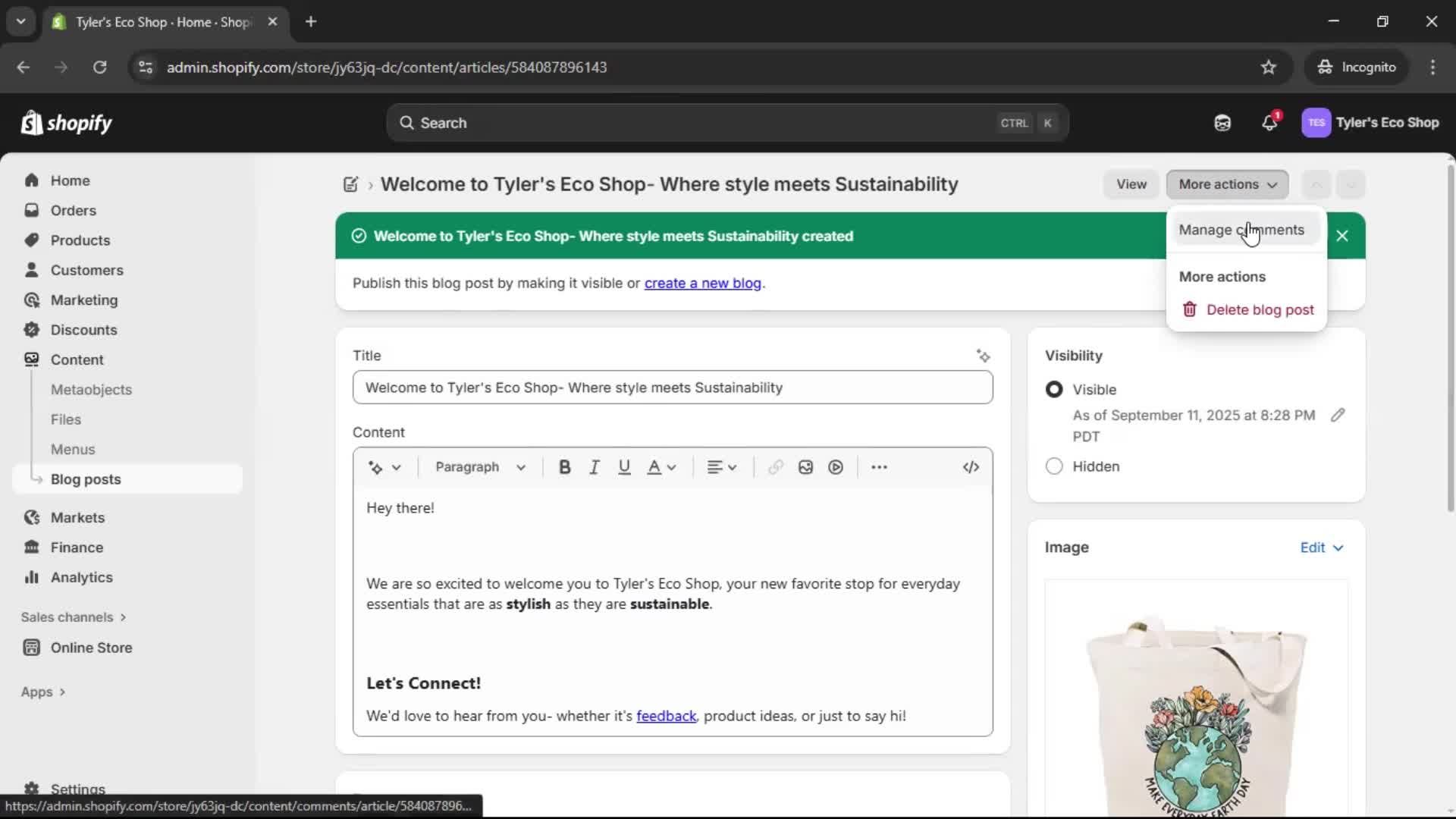The height and width of the screenshot is (819, 1456).
Task: Open the Discounts section in the sidebar
Action: [83, 330]
